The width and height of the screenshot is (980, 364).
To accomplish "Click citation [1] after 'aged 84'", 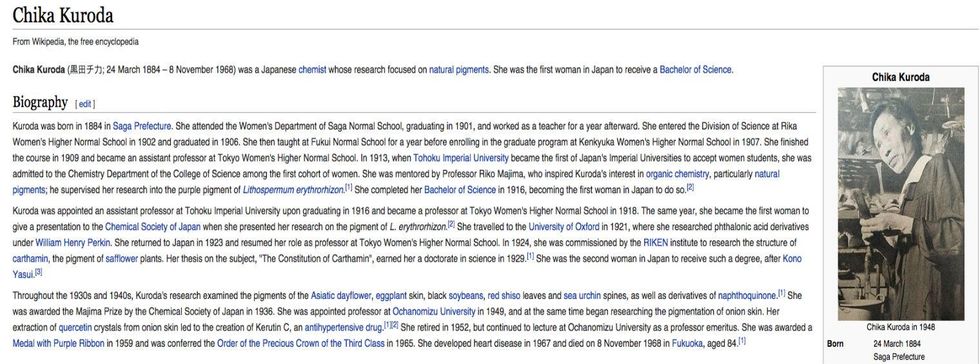I will [742, 341].
